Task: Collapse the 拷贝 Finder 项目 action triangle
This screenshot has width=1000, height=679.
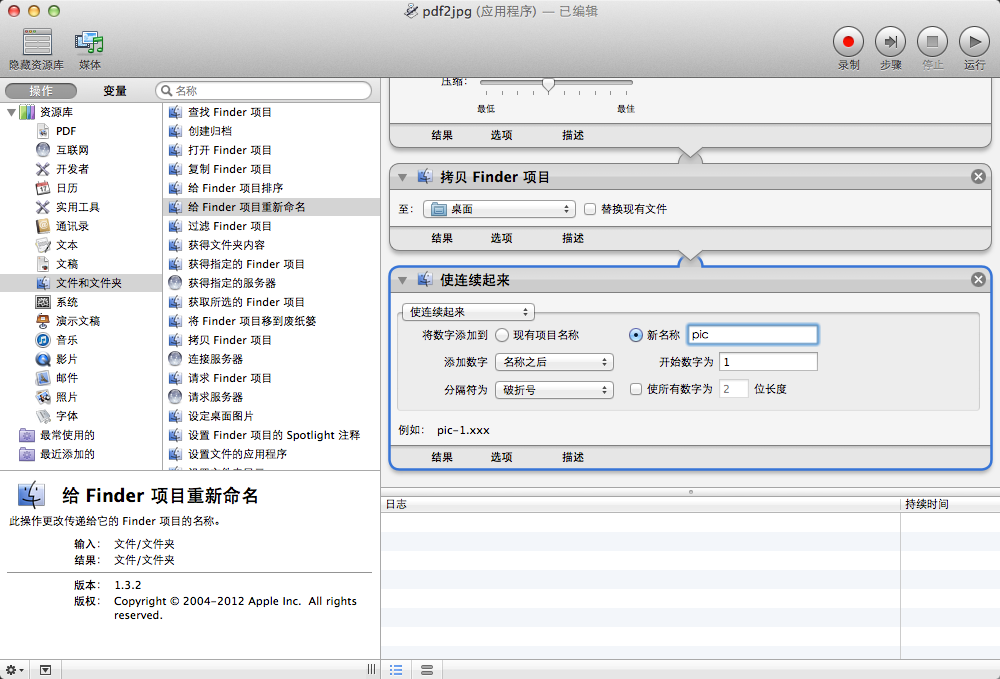Action: coord(403,177)
